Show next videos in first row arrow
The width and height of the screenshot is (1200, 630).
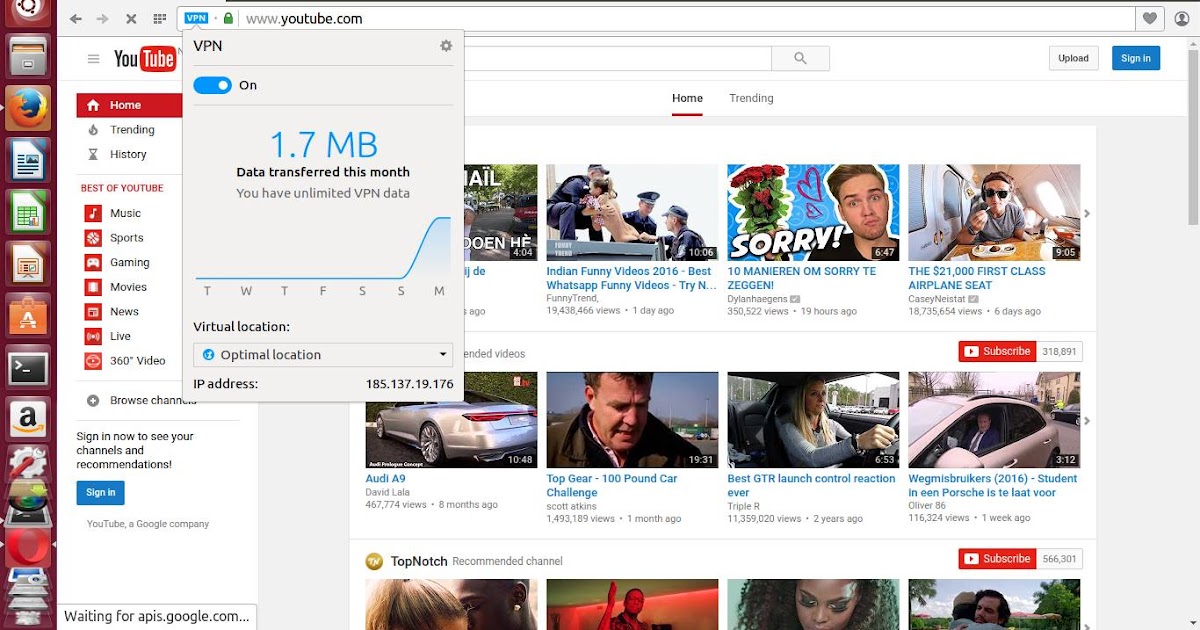coord(1087,213)
